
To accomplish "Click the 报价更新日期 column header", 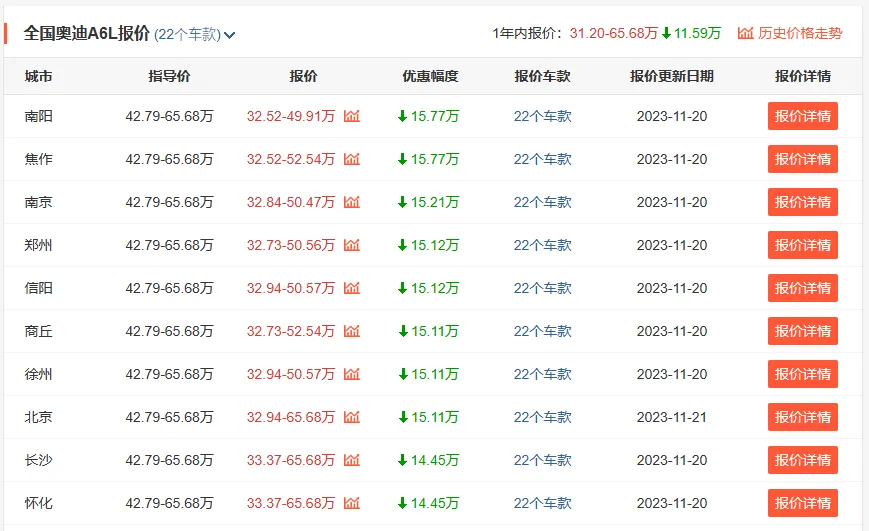I will tap(672, 76).
